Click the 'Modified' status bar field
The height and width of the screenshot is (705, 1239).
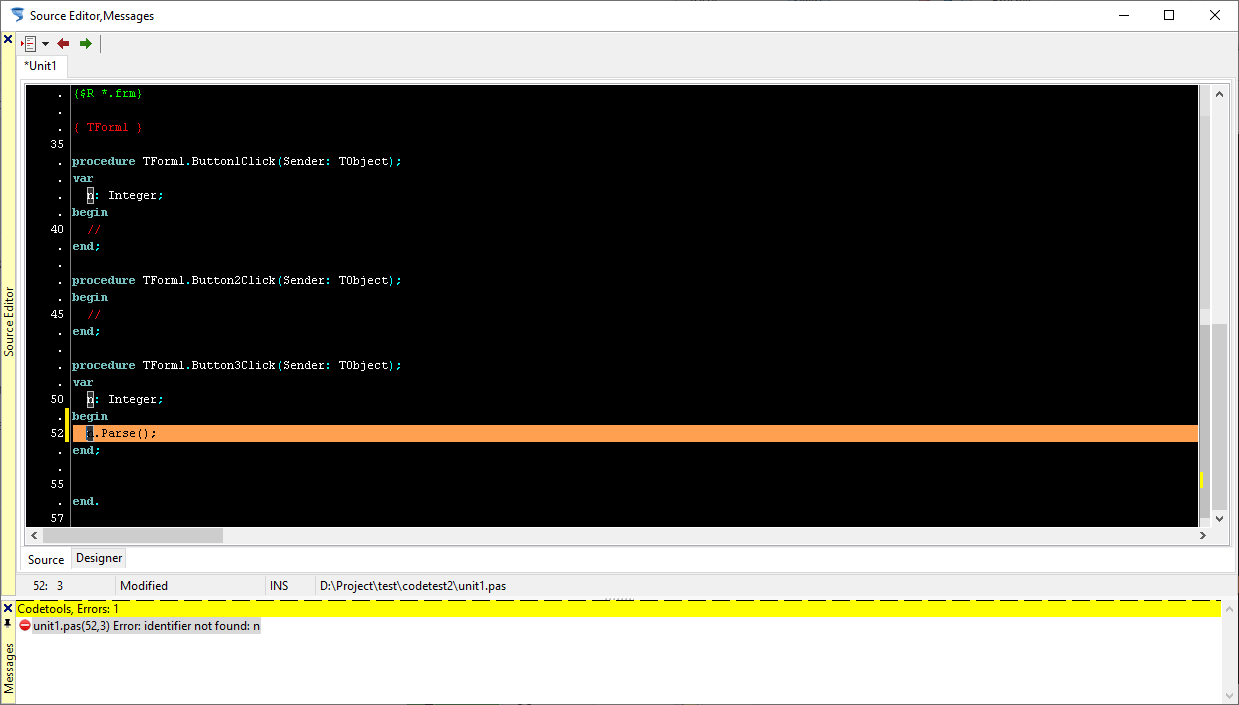point(144,586)
